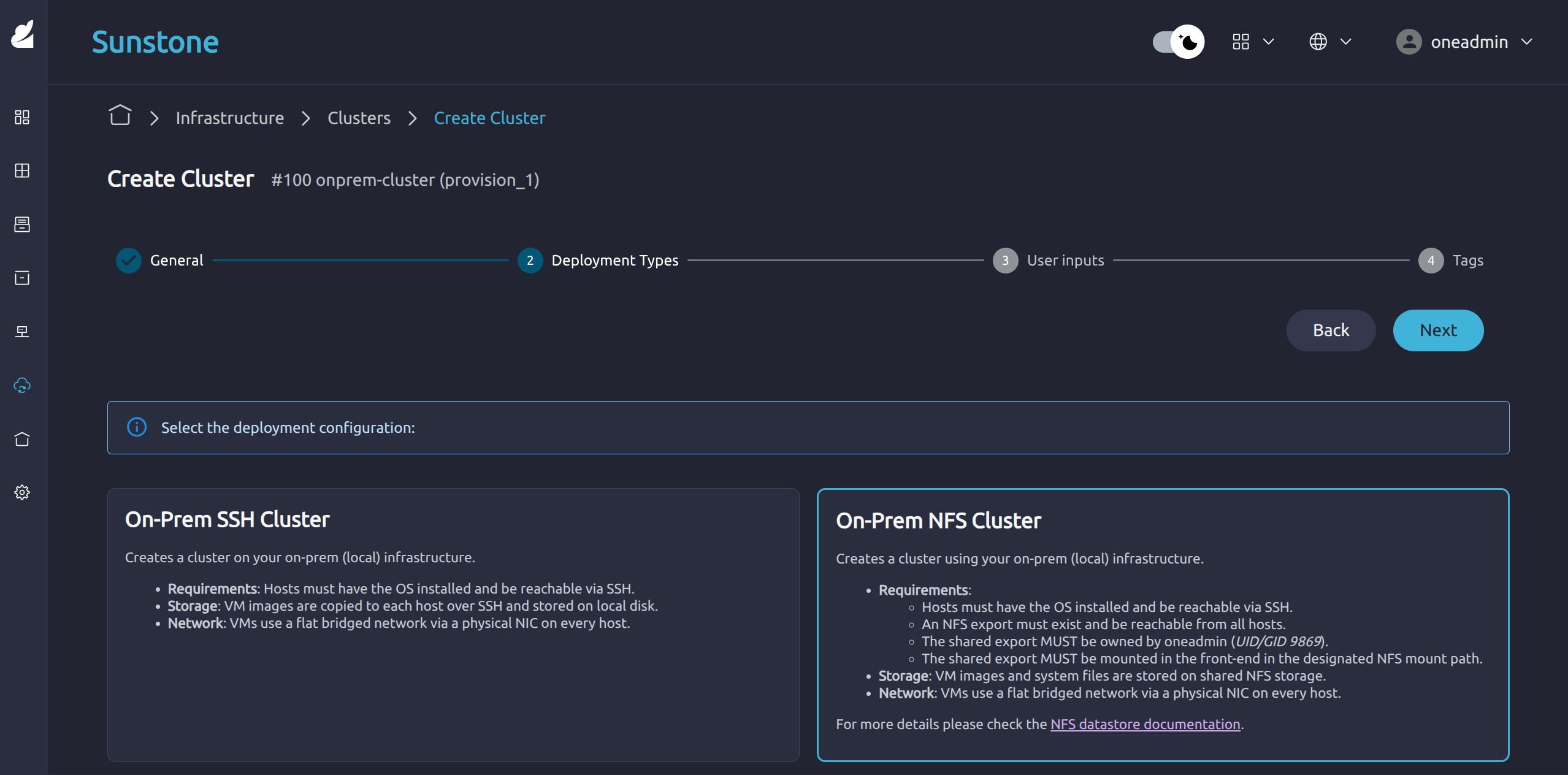Open the NFS datastore documentation link
This screenshot has height=775, width=1568.
pyautogui.click(x=1145, y=724)
